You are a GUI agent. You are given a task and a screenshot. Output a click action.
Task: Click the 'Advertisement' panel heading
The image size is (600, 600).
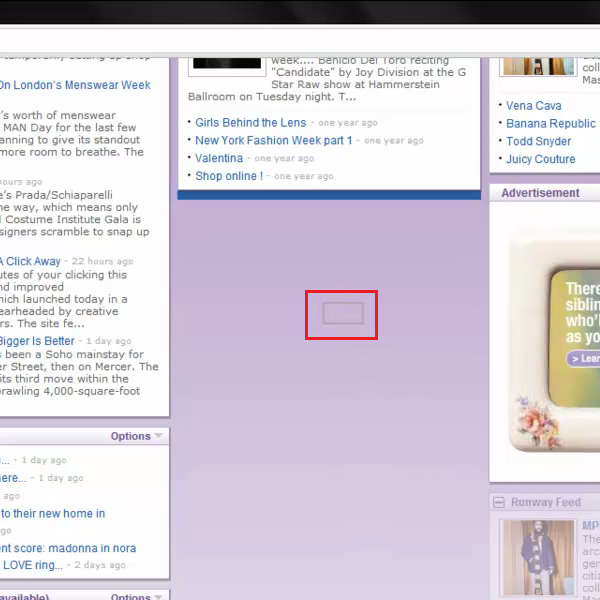540,193
